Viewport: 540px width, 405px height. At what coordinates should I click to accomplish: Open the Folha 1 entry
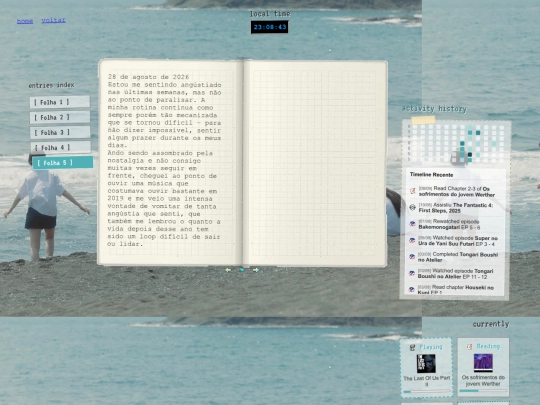coord(60,102)
